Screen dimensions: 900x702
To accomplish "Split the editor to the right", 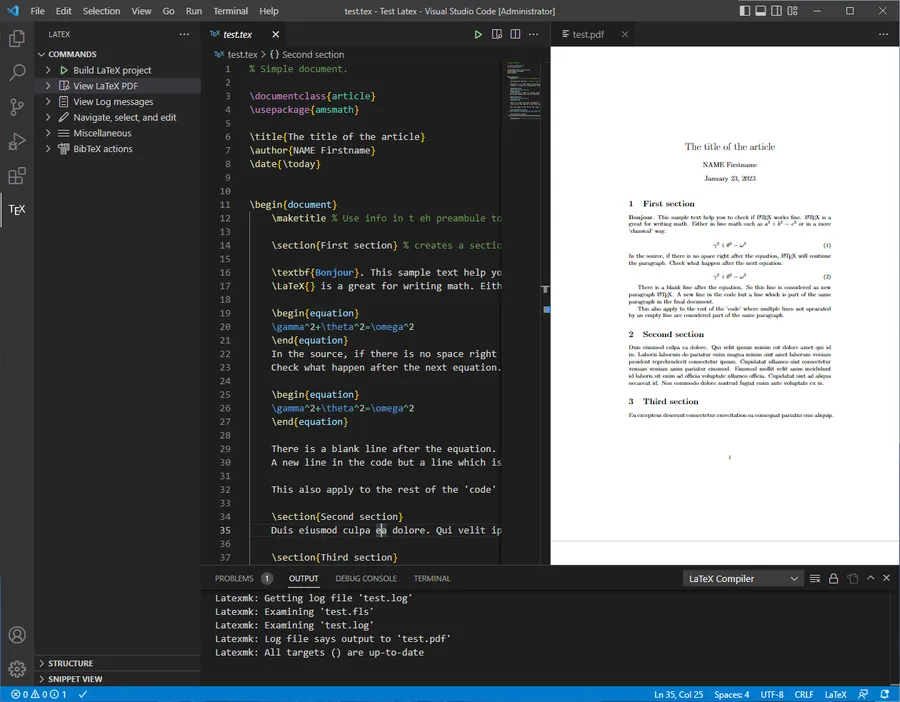I will point(515,34).
